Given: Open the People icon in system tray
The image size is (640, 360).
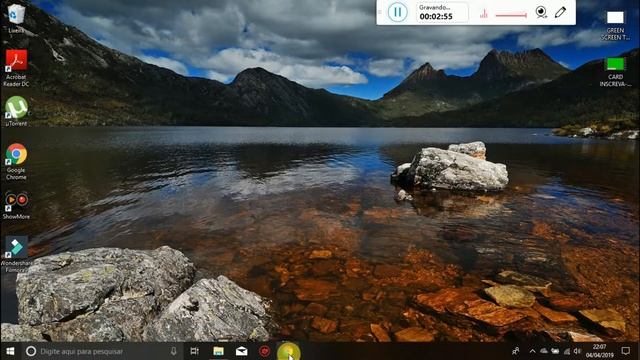Looking at the screenshot, I should (516, 351).
